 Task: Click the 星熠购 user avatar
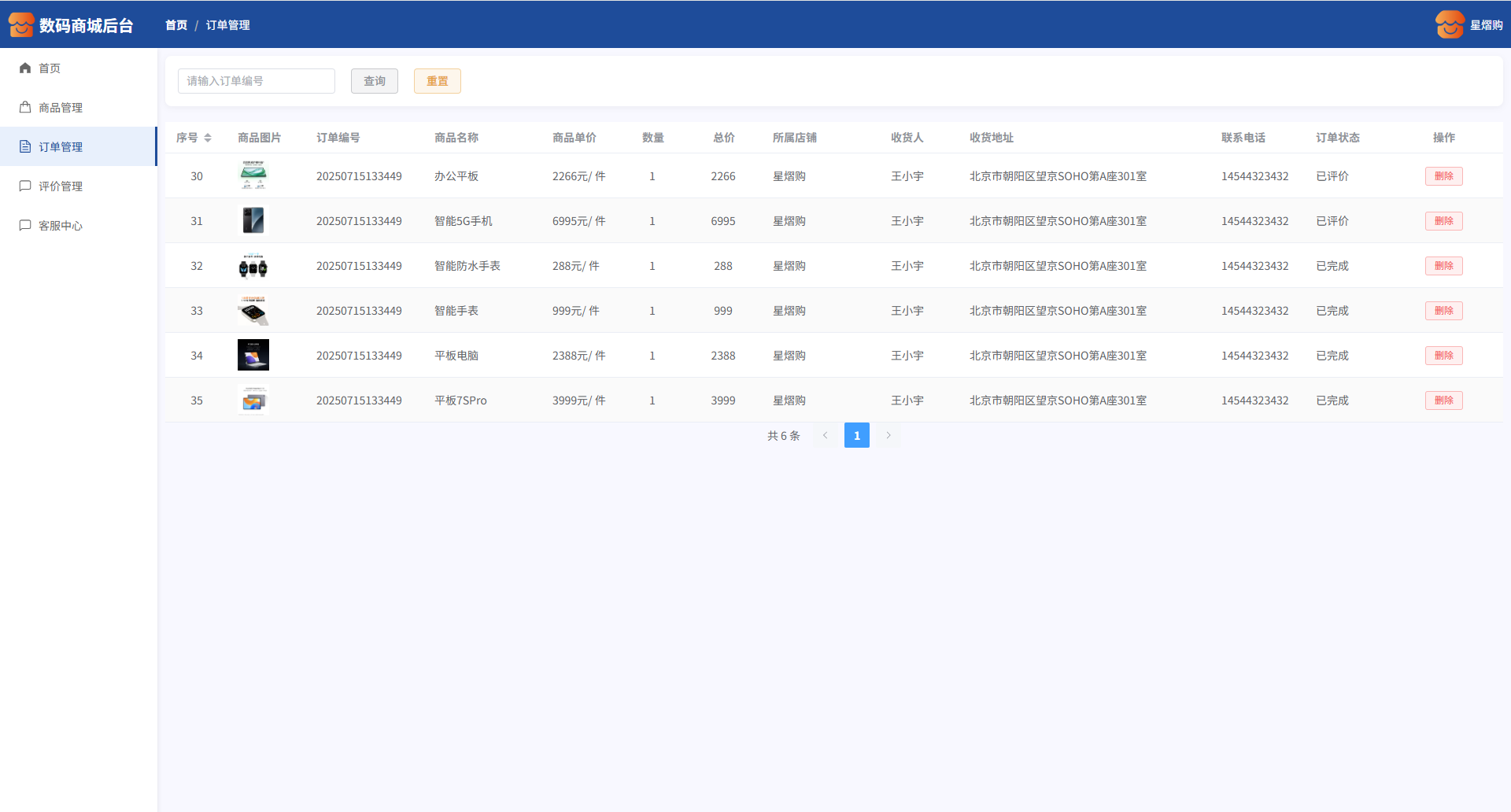[x=1449, y=25]
